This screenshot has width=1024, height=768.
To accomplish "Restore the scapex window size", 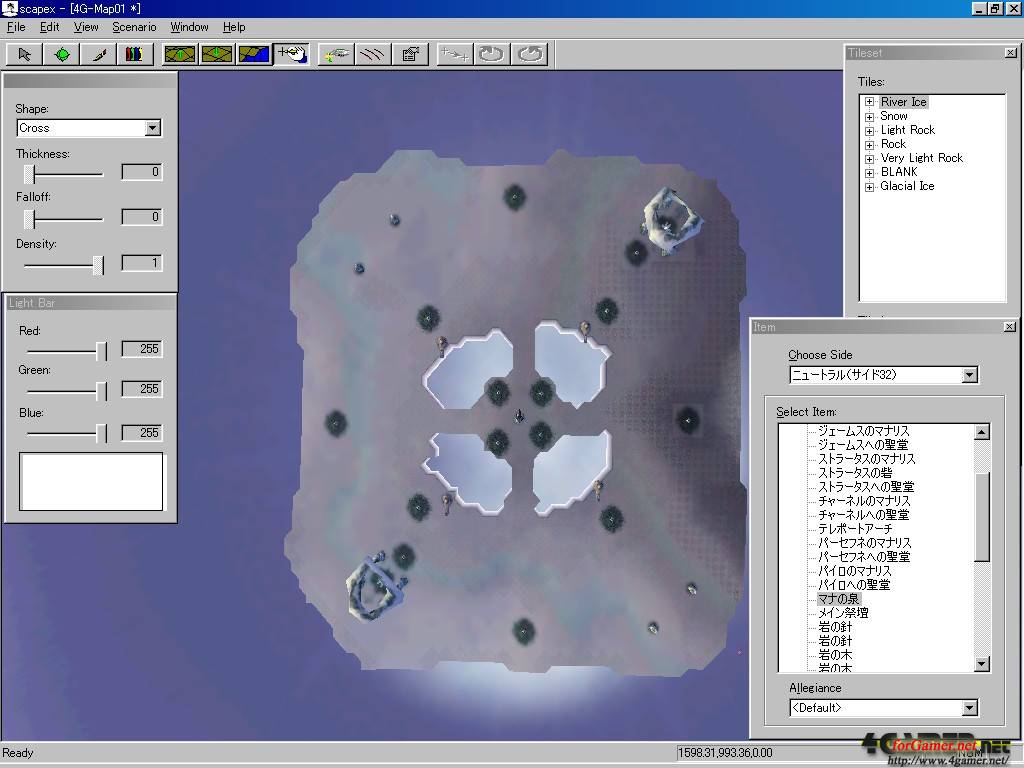I will coord(995,8).
